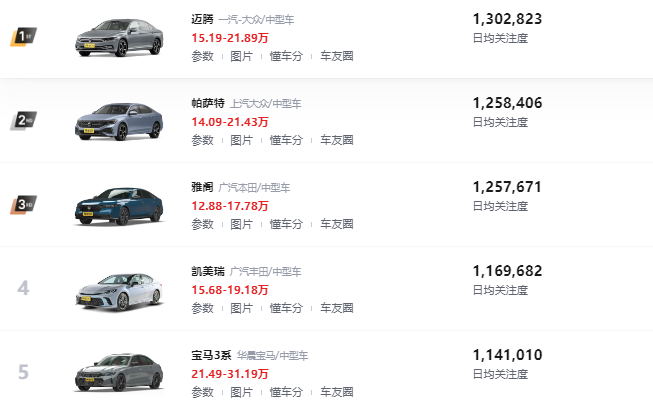Open 车友圈 community for 迈腾
The image size is (653, 404).
click(337, 56)
